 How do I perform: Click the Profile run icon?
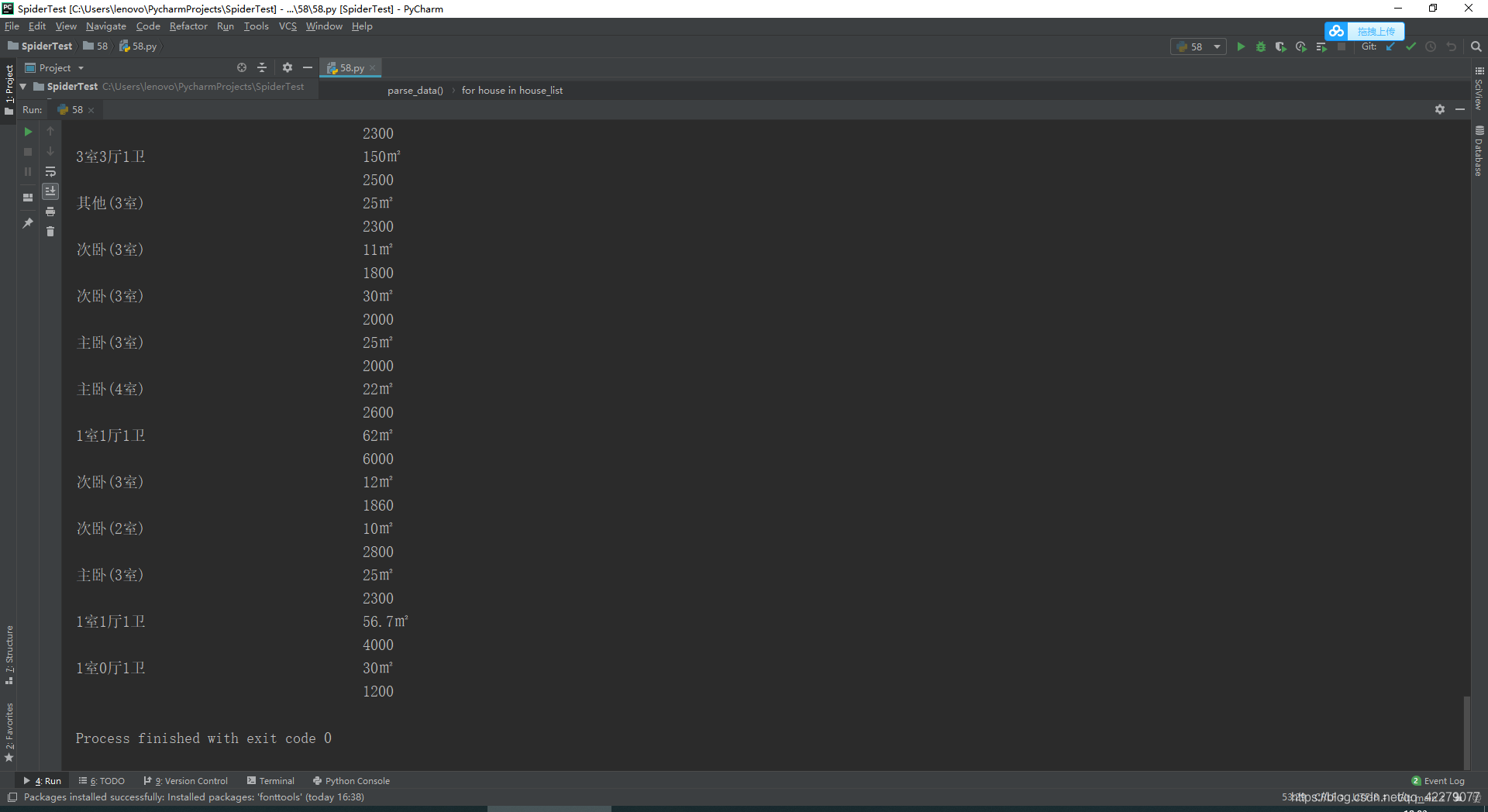[x=1301, y=46]
